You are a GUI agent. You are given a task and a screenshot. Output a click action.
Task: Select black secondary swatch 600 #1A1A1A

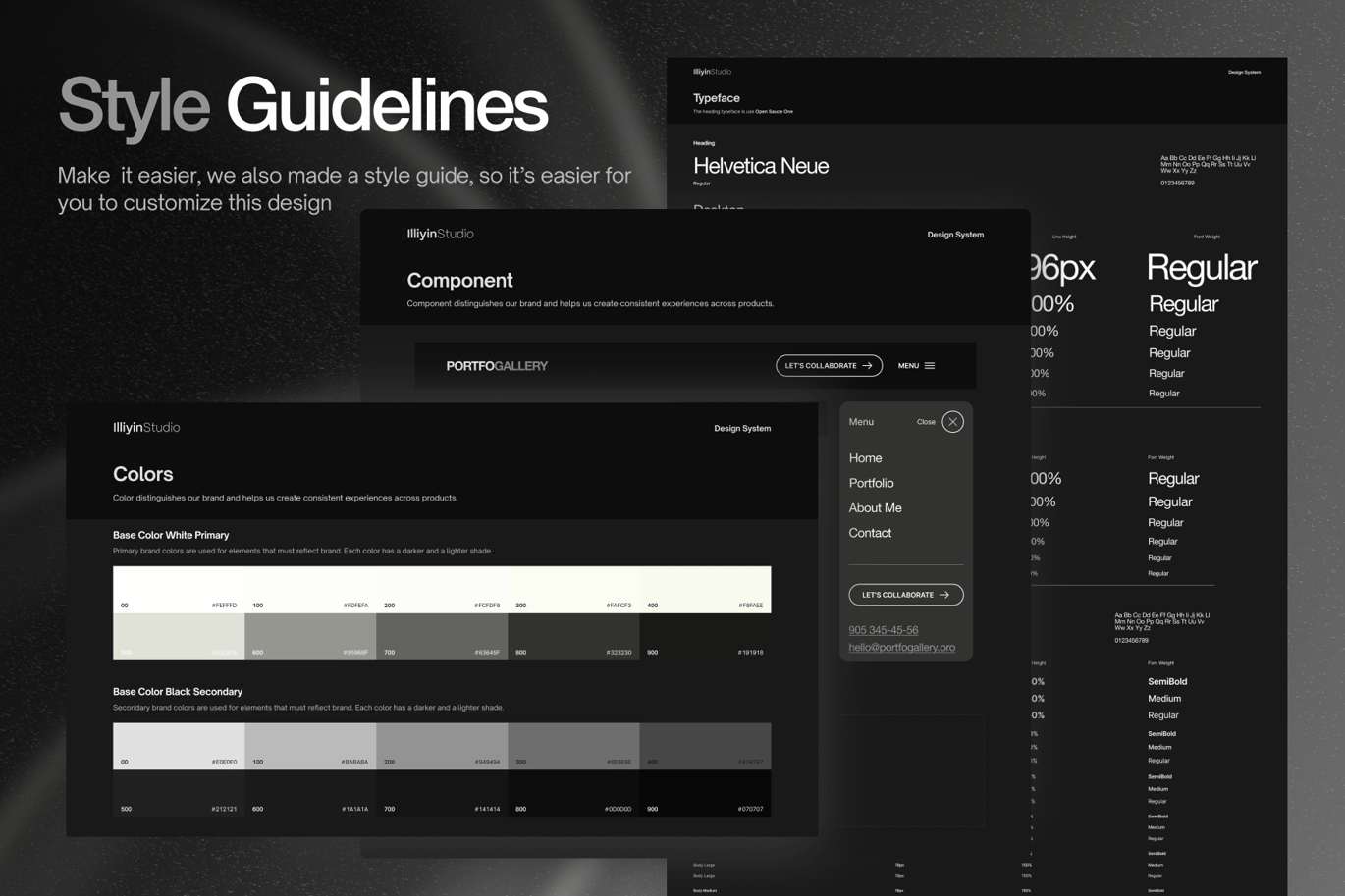(310, 794)
